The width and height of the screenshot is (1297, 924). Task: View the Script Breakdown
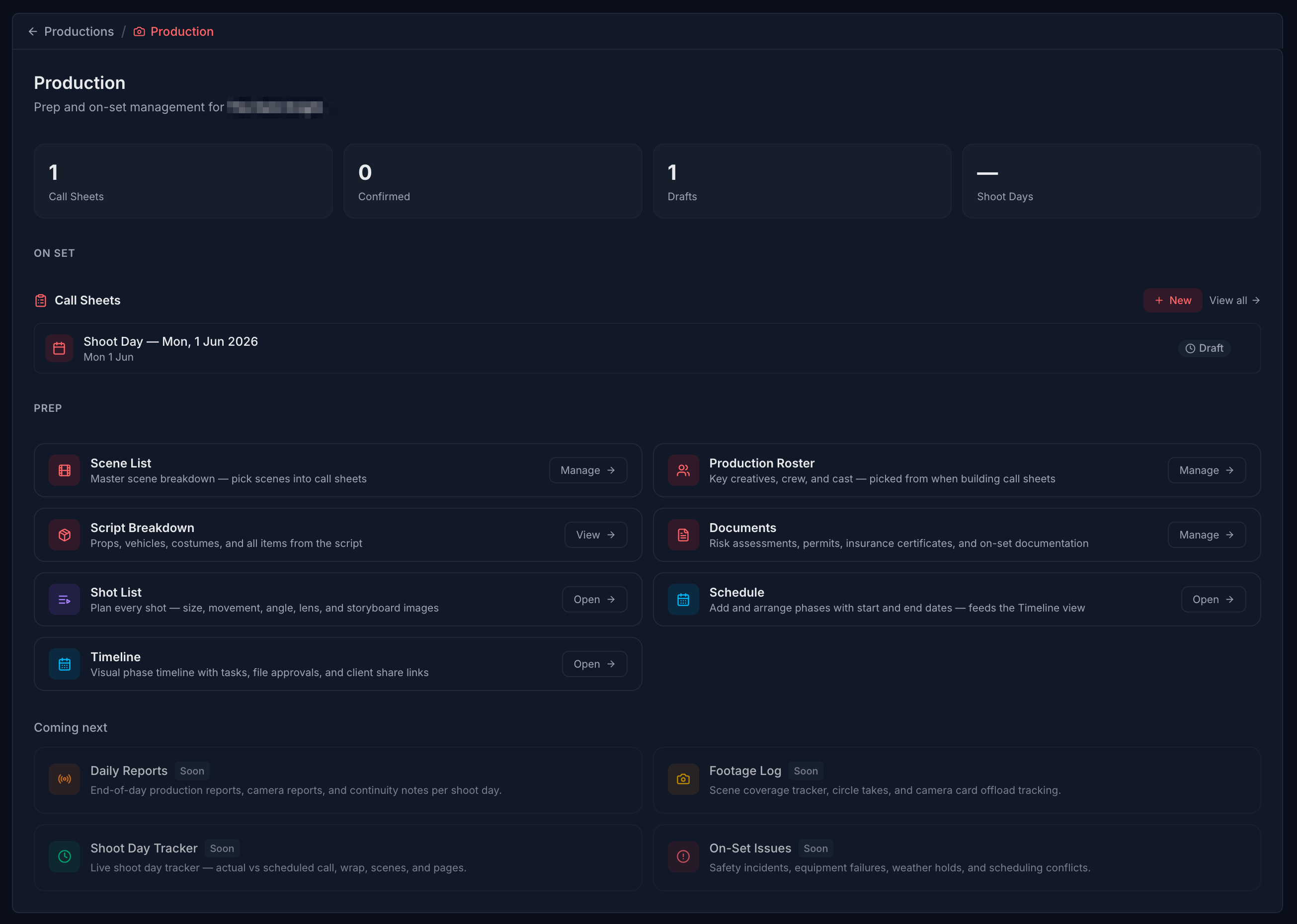point(596,535)
